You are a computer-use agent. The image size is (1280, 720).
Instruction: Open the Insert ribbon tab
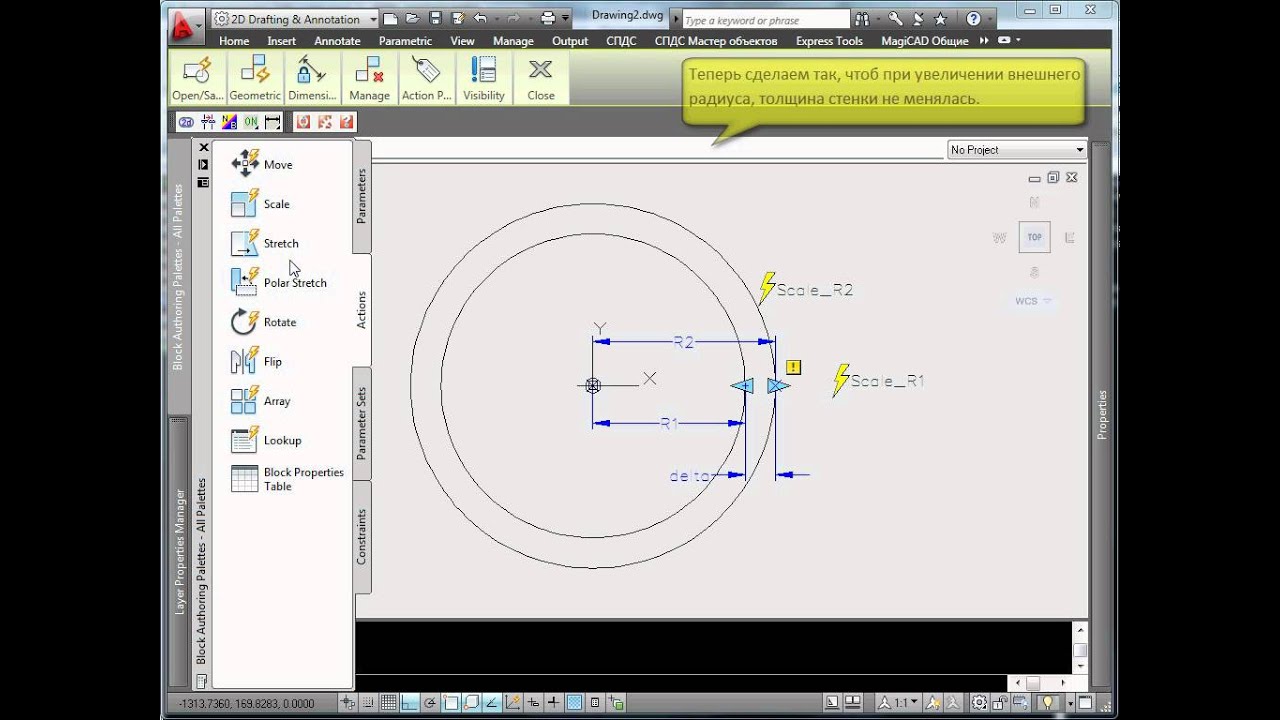click(281, 41)
